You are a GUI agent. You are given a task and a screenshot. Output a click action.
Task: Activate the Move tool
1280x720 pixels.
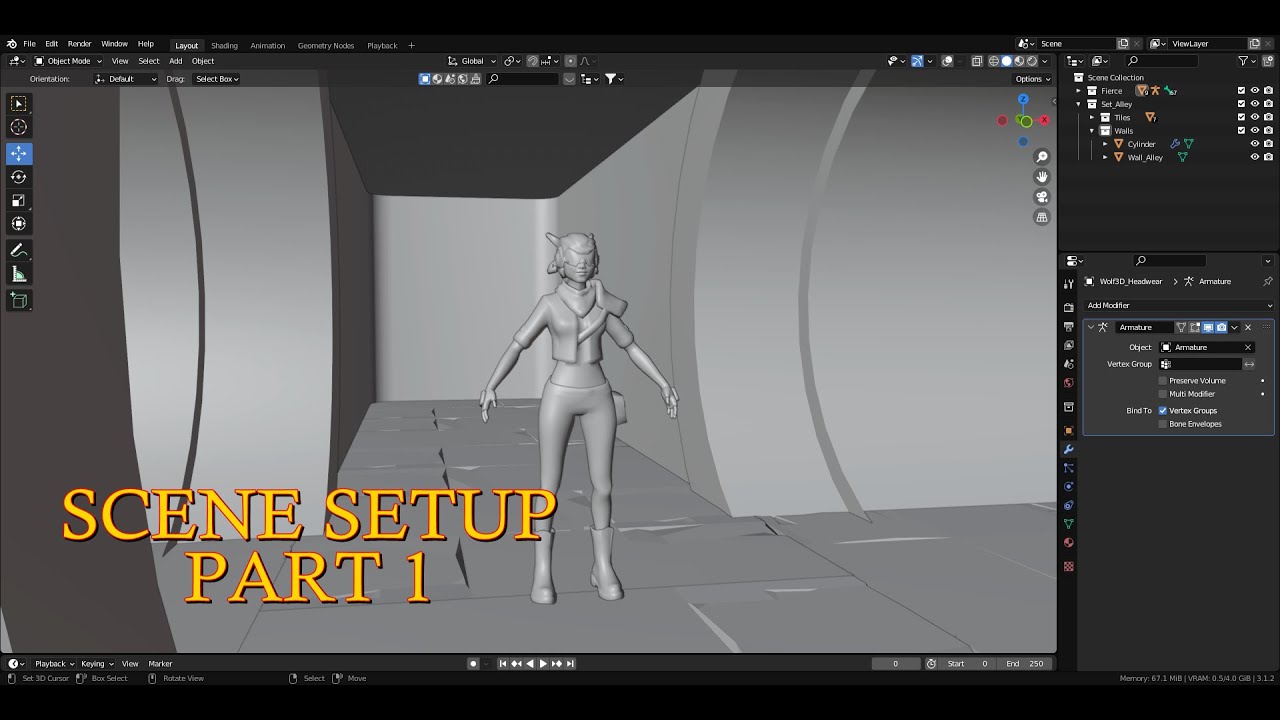click(19, 154)
